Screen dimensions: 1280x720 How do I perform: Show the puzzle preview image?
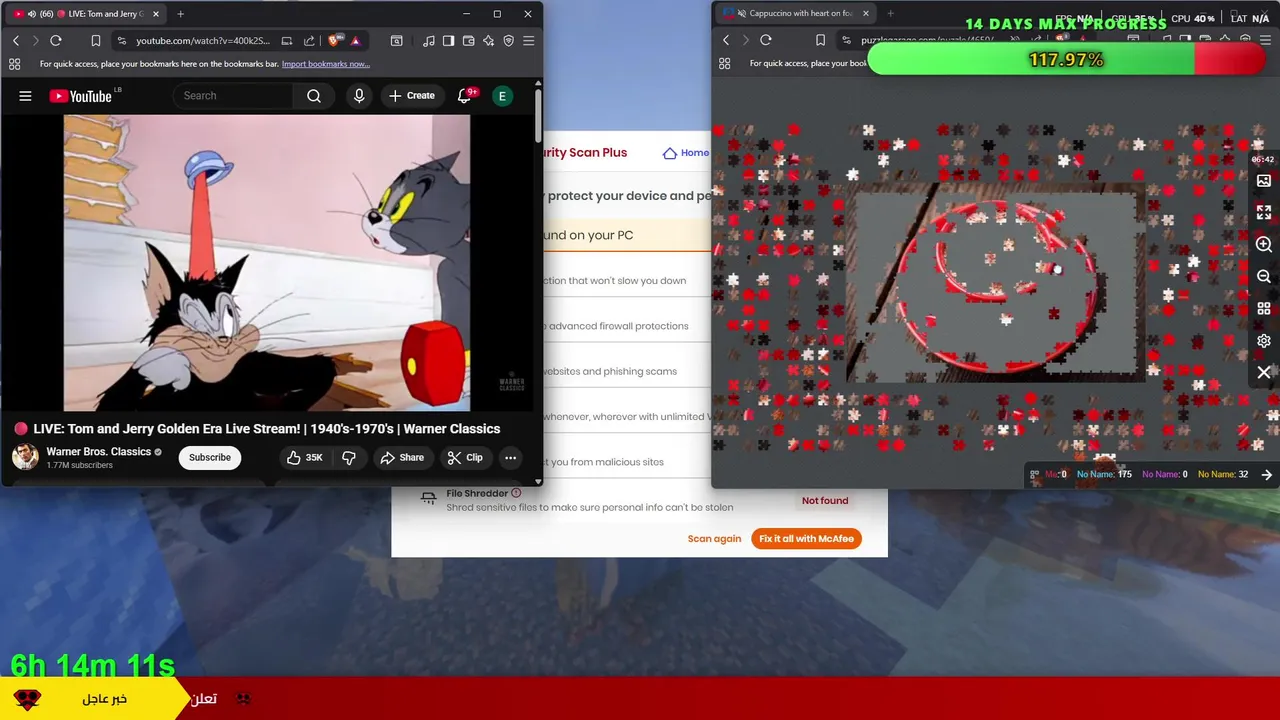click(x=1264, y=181)
